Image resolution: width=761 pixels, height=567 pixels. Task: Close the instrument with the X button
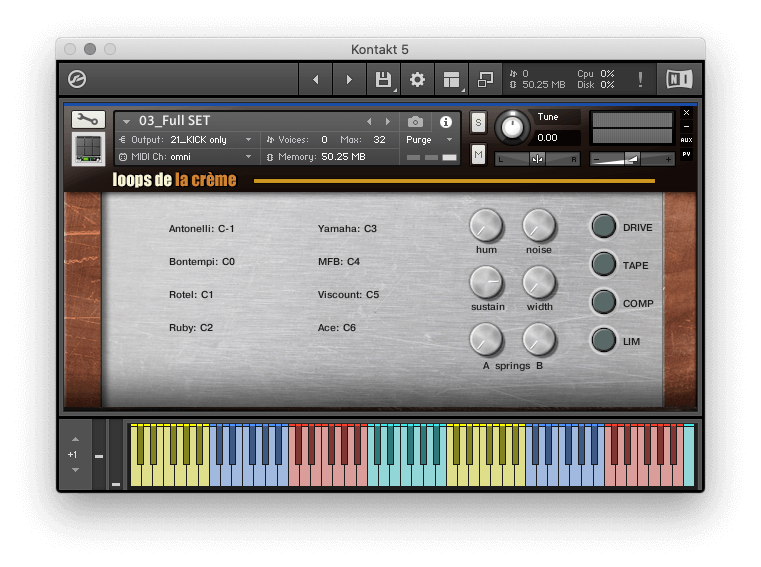tap(686, 113)
